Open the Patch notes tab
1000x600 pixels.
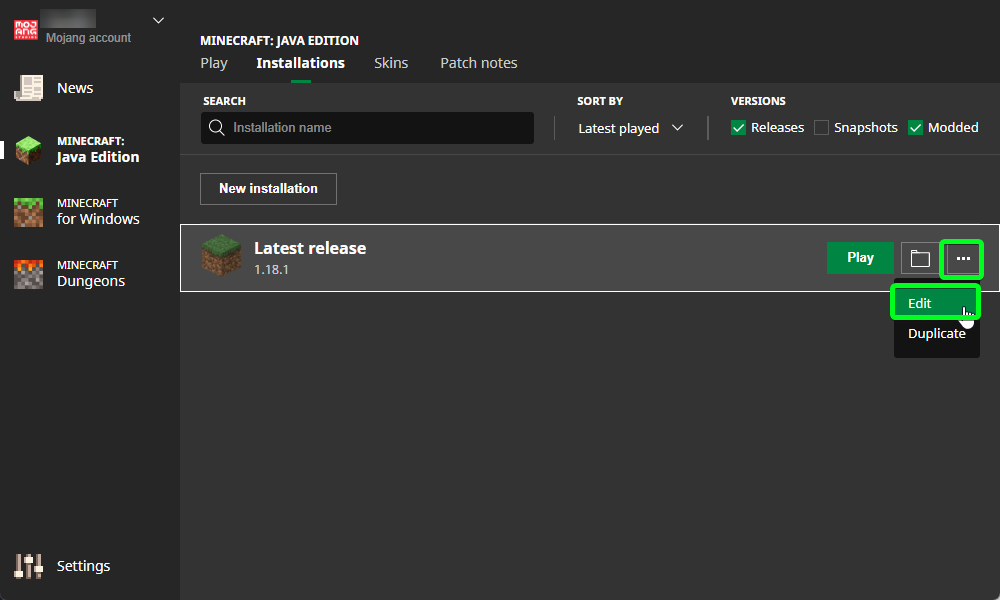(478, 63)
